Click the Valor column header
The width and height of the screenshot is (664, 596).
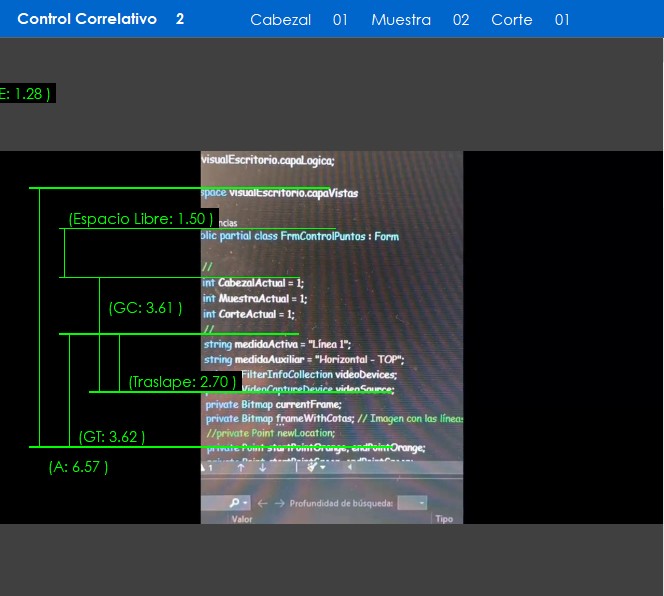(242, 519)
